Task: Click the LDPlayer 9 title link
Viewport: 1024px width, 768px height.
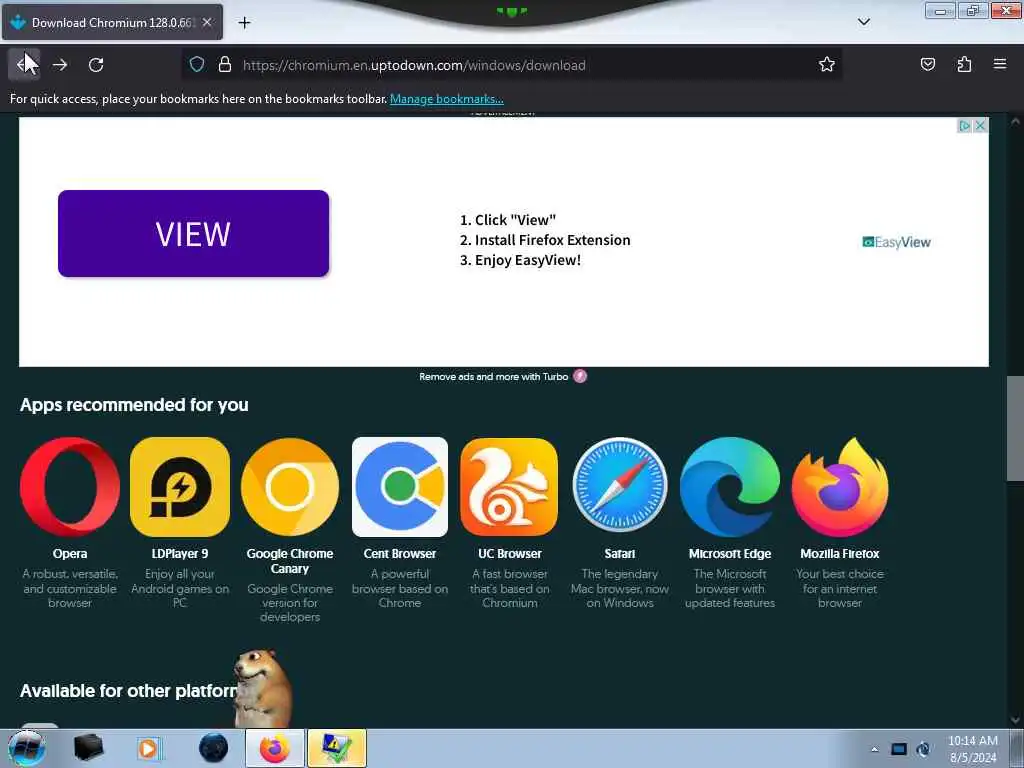Action: (180, 554)
